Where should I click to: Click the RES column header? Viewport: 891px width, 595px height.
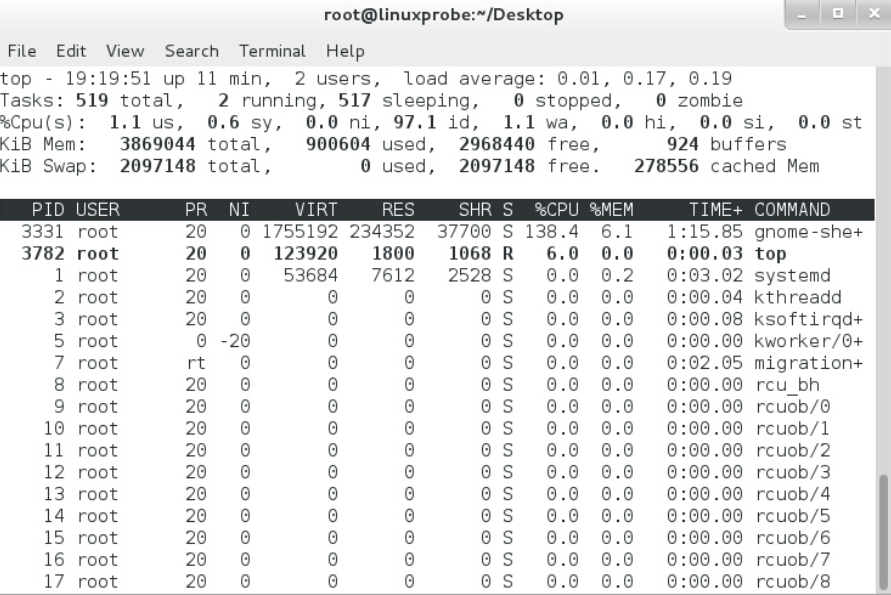pos(398,210)
